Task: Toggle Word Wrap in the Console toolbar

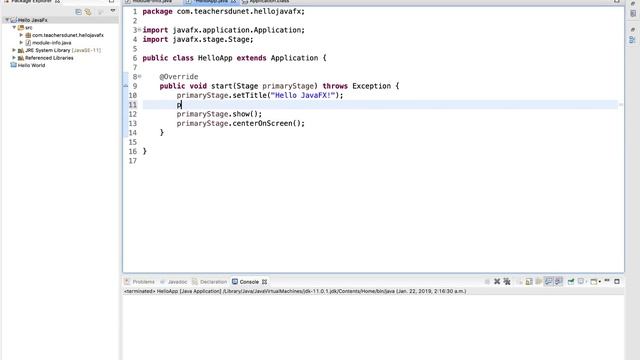Action: click(539, 282)
